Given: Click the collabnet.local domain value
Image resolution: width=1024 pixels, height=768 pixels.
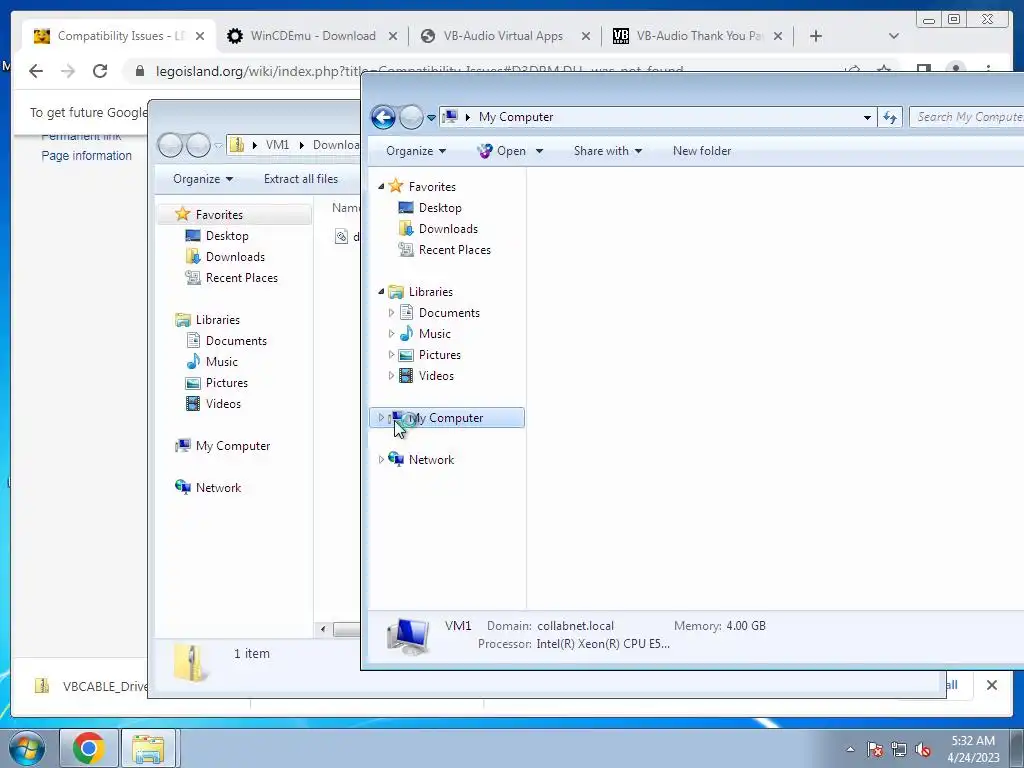Looking at the screenshot, I should pyautogui.click(x=575, y=626).
